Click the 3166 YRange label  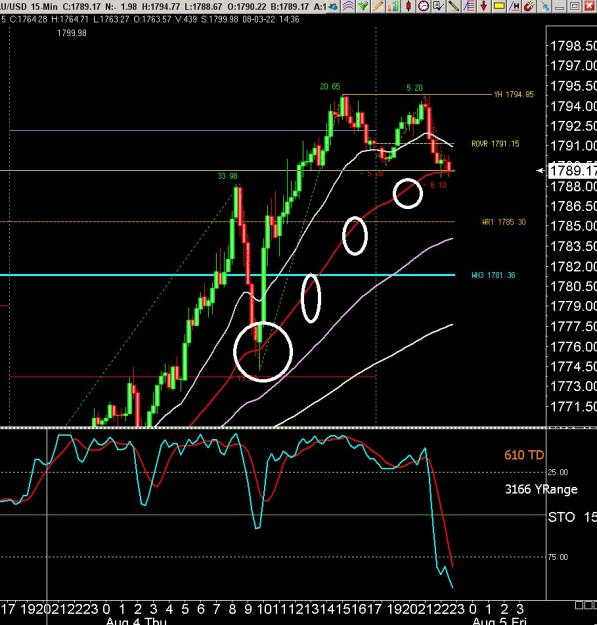541,489
